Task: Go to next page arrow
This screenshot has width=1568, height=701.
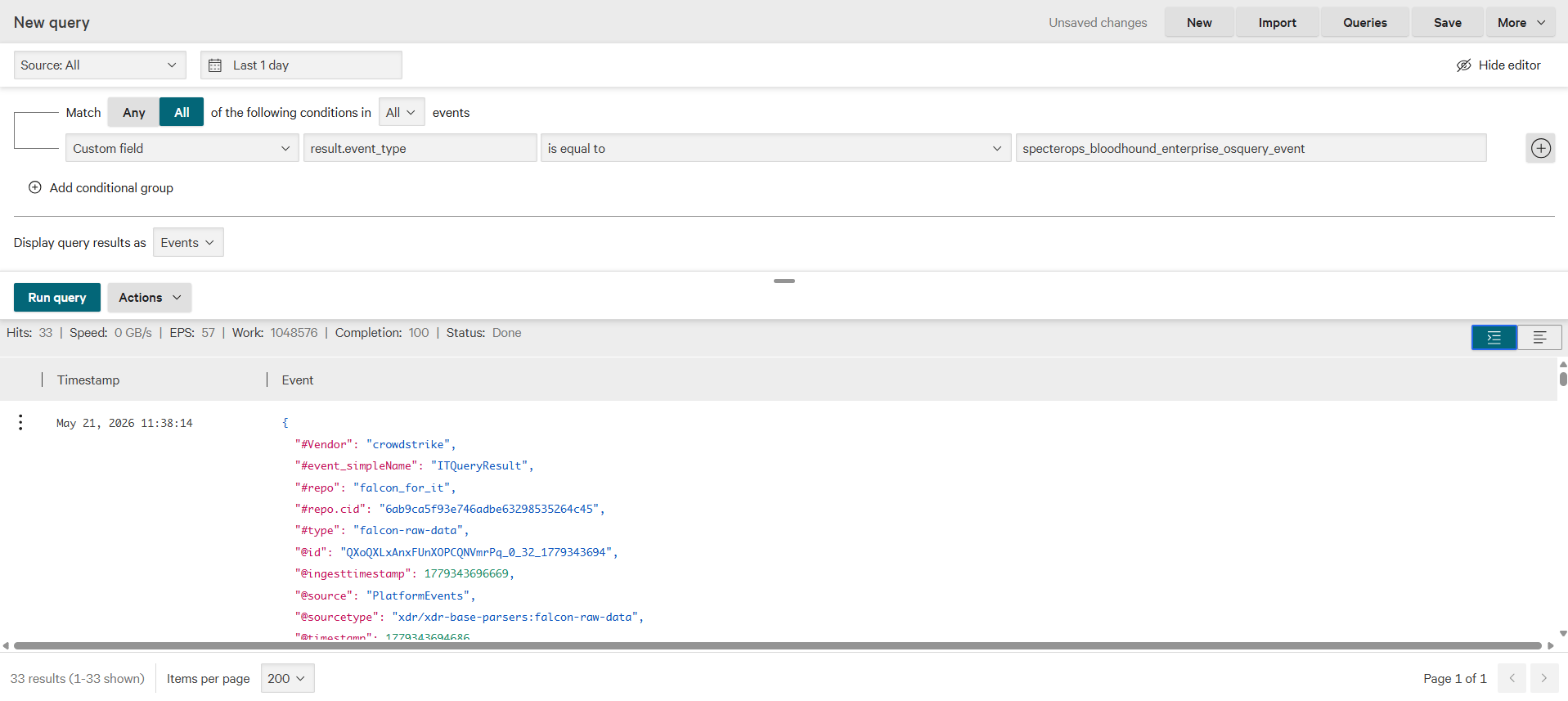Action: tap(1543, 678)
